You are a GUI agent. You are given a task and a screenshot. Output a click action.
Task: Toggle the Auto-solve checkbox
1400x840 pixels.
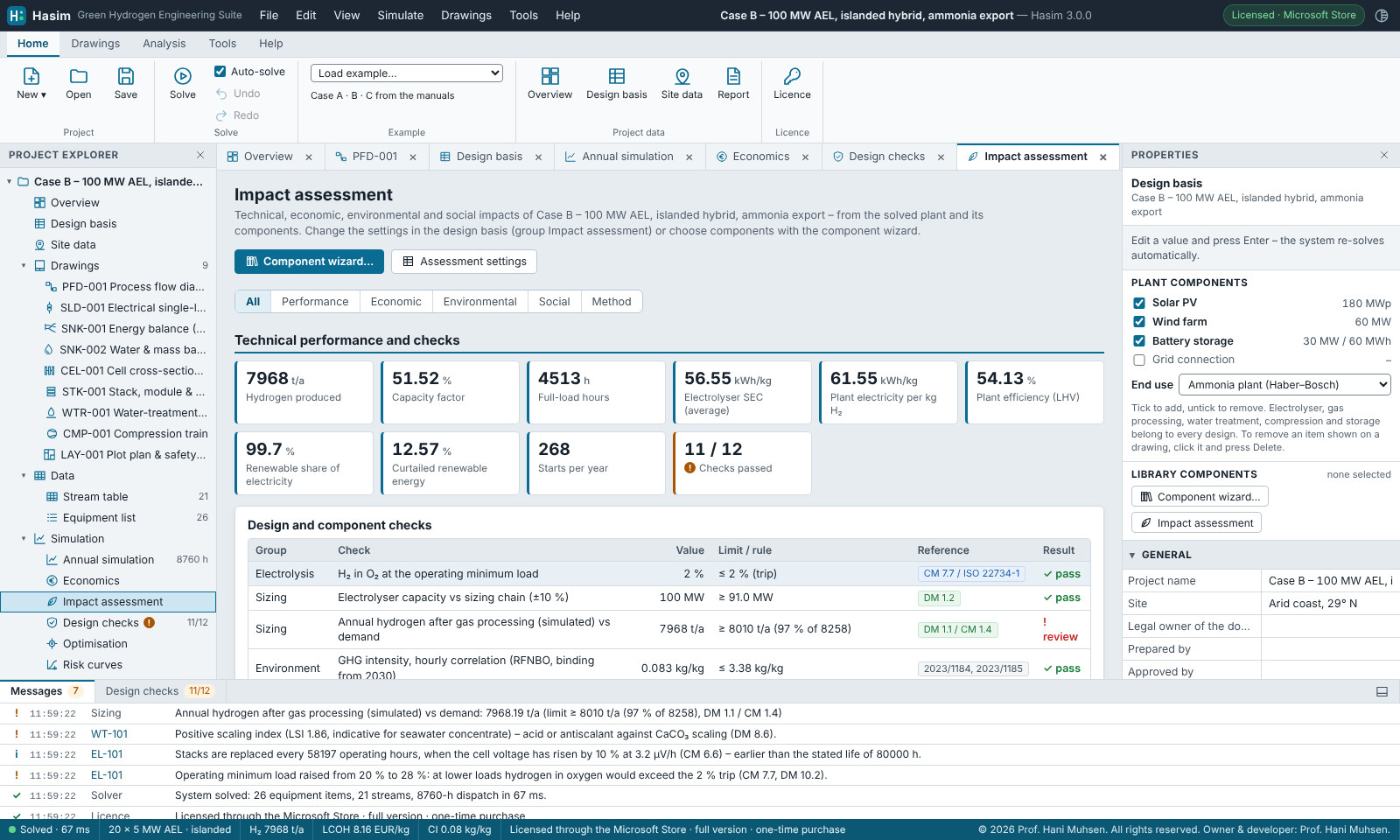[220, 72]
